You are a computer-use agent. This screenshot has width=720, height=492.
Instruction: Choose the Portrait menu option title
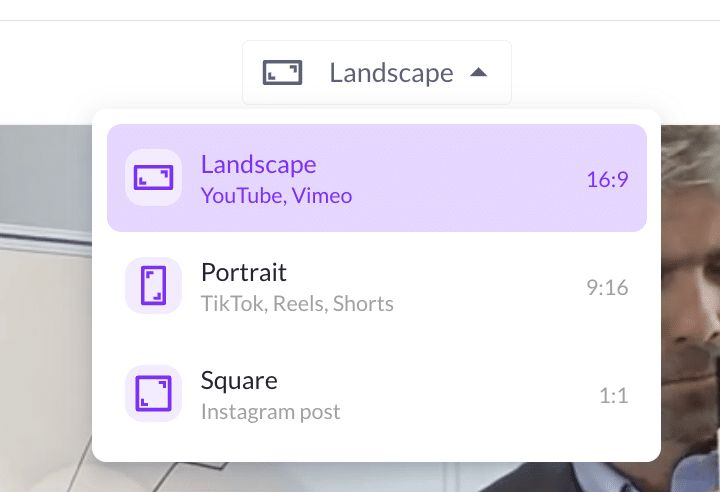tap(244, 272)
